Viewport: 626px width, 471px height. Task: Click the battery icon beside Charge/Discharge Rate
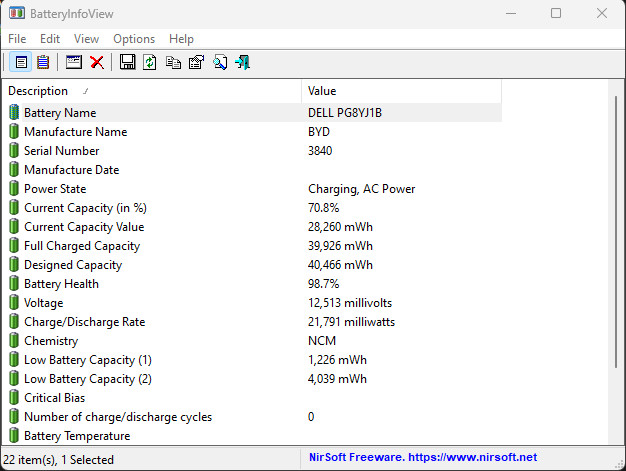[14, 322]
